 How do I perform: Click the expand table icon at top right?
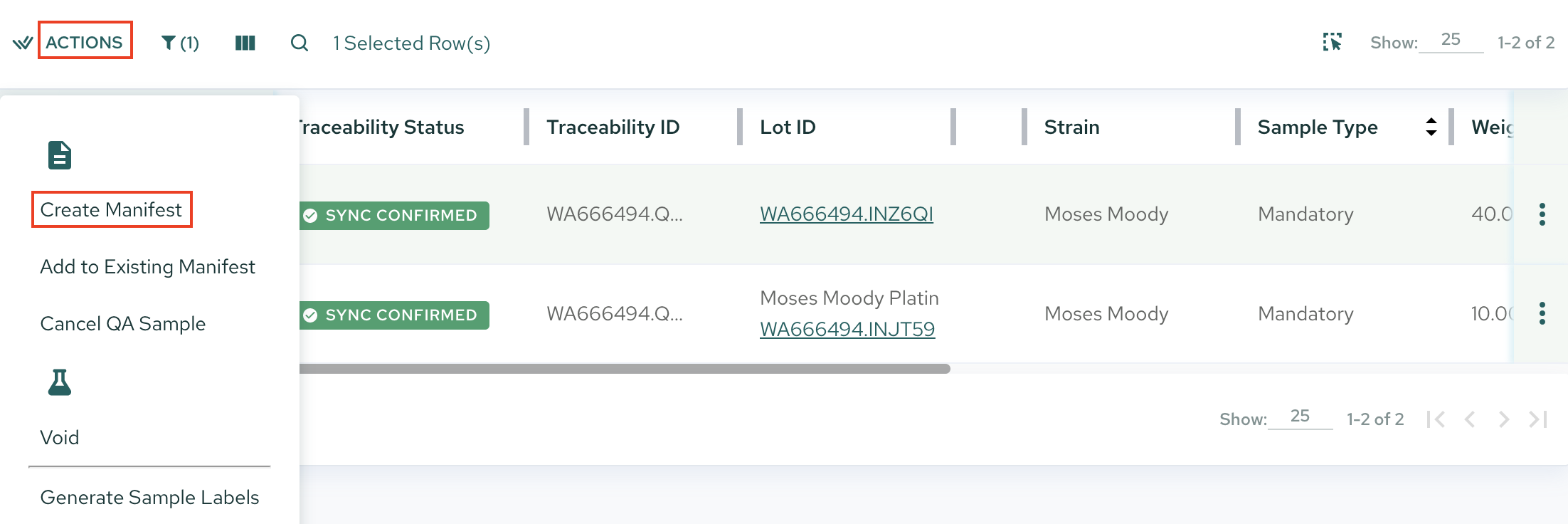click(1332, 41)
